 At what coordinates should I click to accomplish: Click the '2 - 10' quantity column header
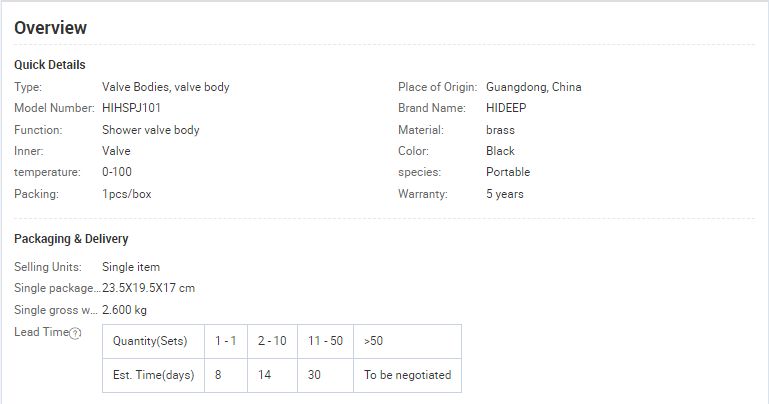(x=272, y=341)
